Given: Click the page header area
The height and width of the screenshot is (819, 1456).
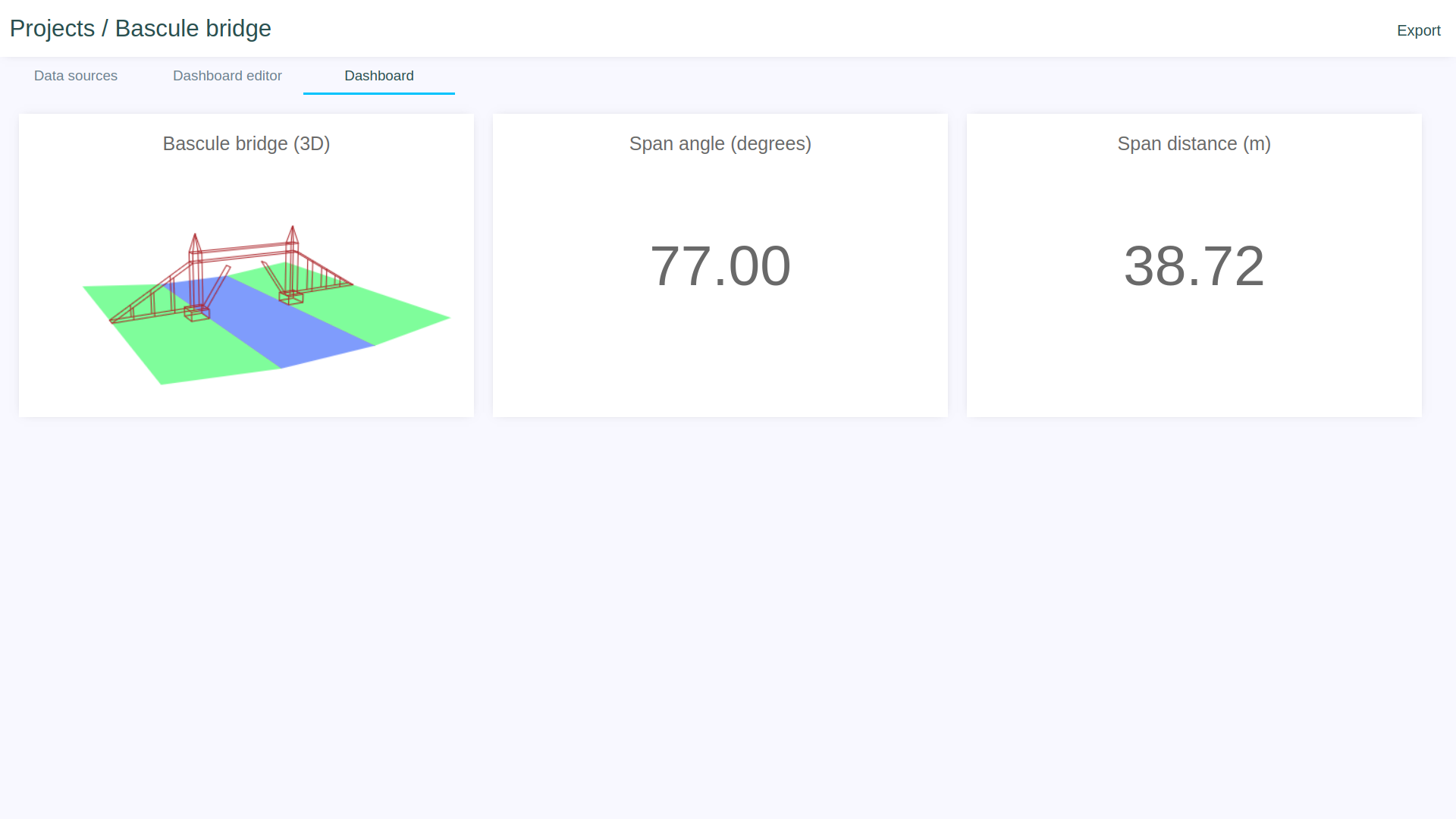Looking at the screenshot, I should tap(728, 28).
